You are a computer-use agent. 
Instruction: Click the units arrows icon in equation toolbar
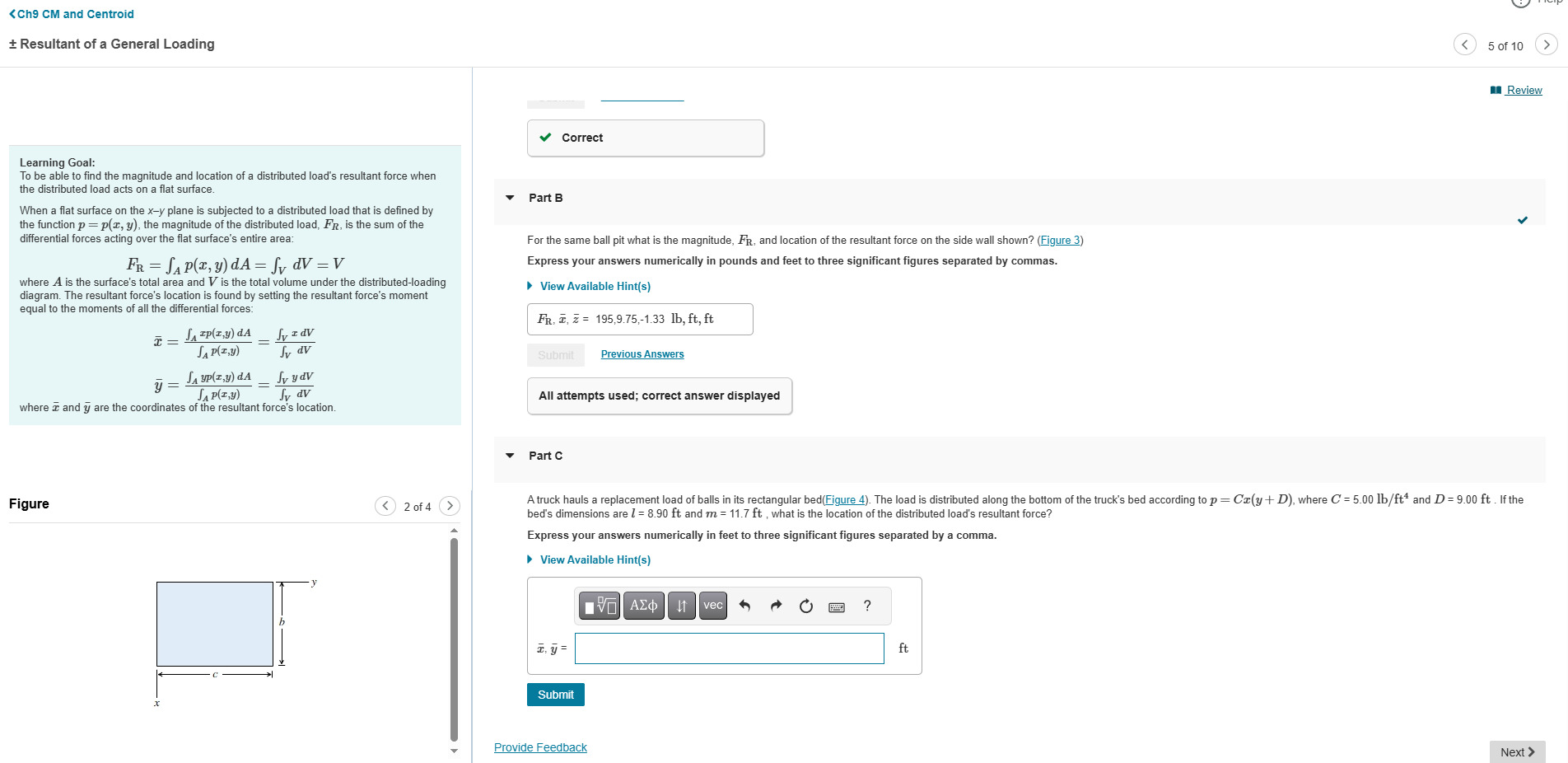(681, 605)
